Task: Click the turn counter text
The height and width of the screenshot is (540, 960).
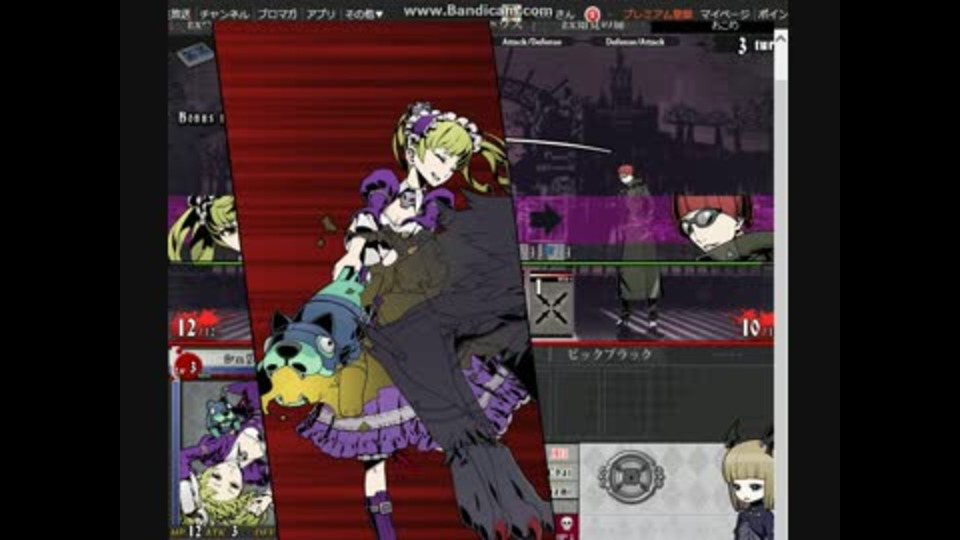Action: click(x=754, y=45)
